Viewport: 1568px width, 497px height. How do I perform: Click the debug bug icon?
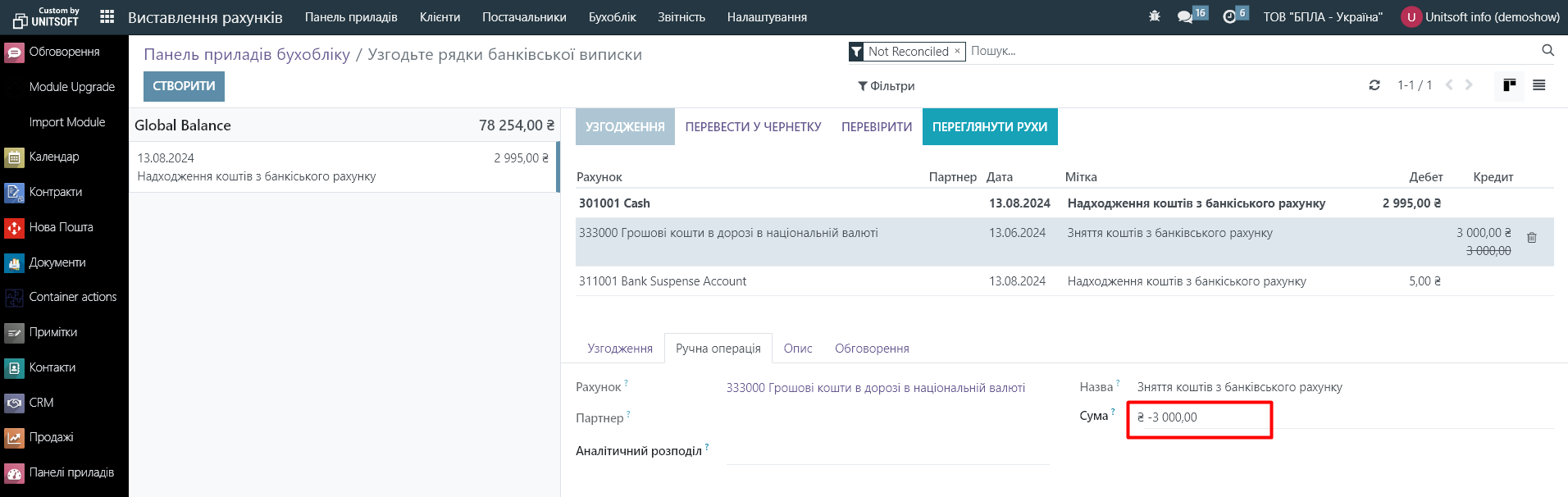[x=1155, y=16]
